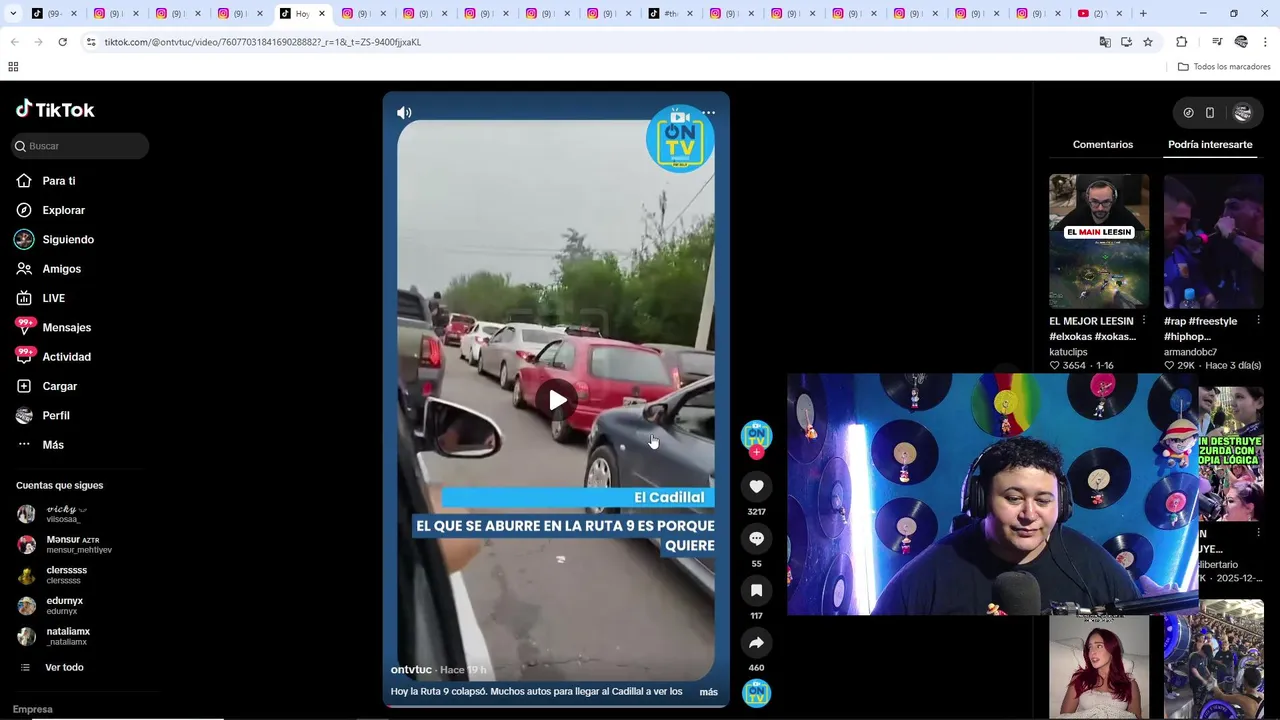Open the Todos los marcadores folder

point(1224,67)
